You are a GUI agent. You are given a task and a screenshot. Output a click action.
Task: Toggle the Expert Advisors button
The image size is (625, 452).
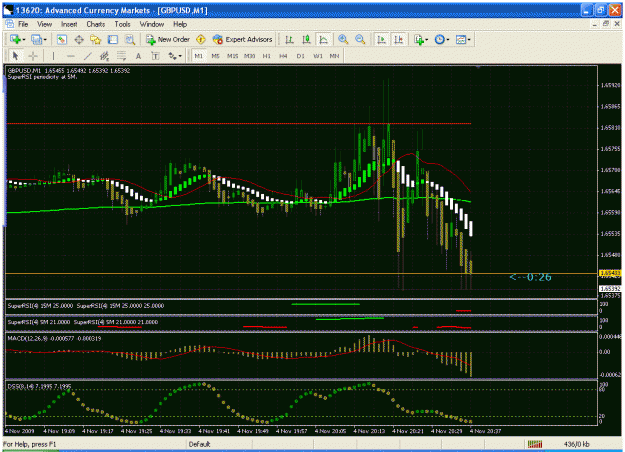click(243, 39)
